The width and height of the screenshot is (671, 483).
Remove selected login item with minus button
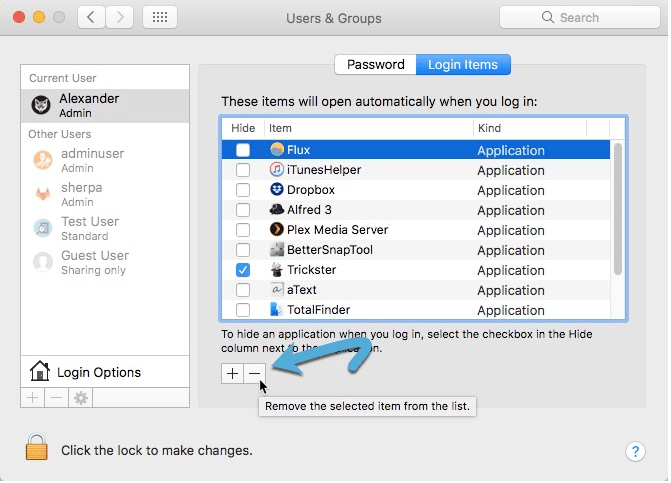click(x=254, y=373)
